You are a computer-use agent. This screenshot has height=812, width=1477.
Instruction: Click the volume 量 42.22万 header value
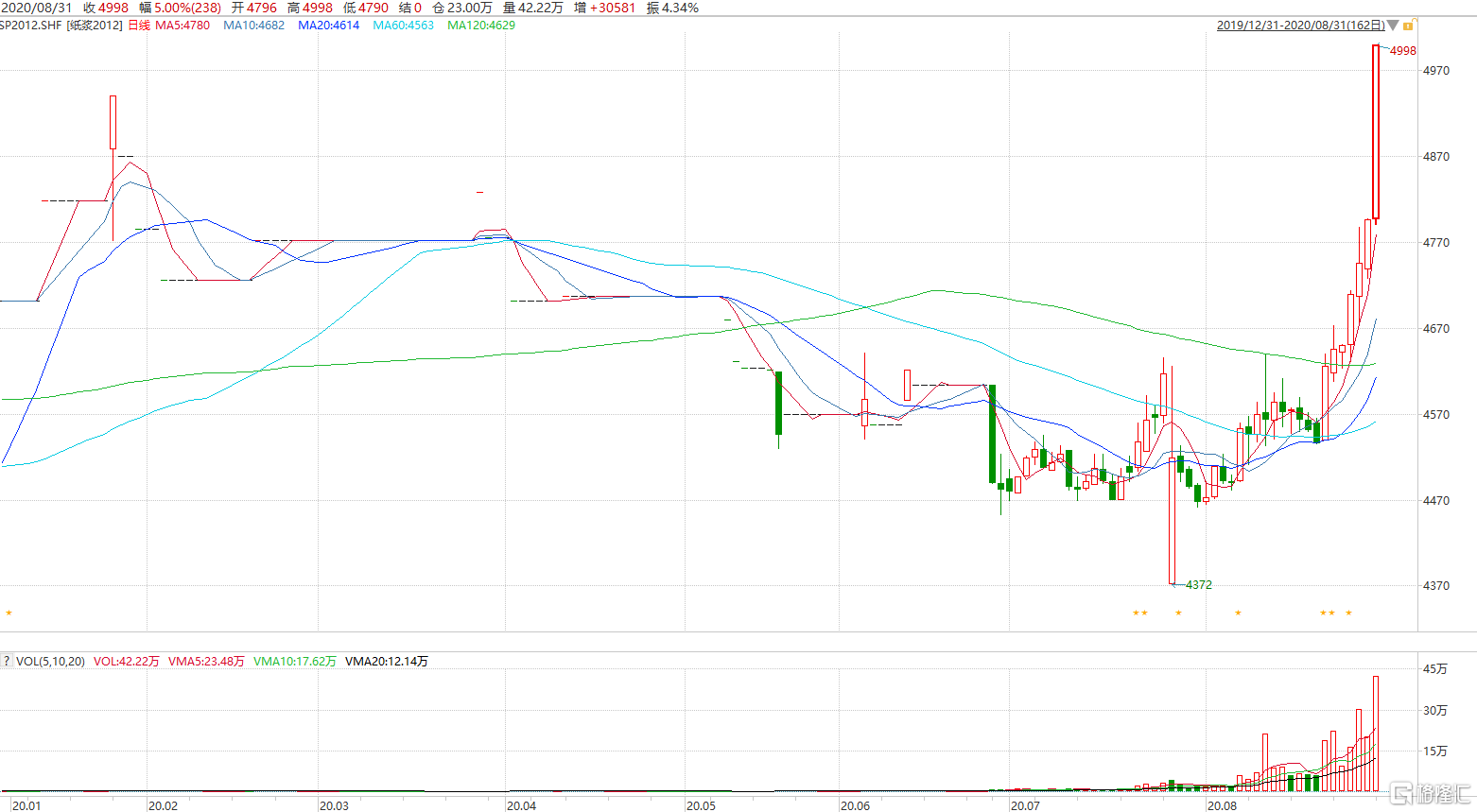coord(533,8)
